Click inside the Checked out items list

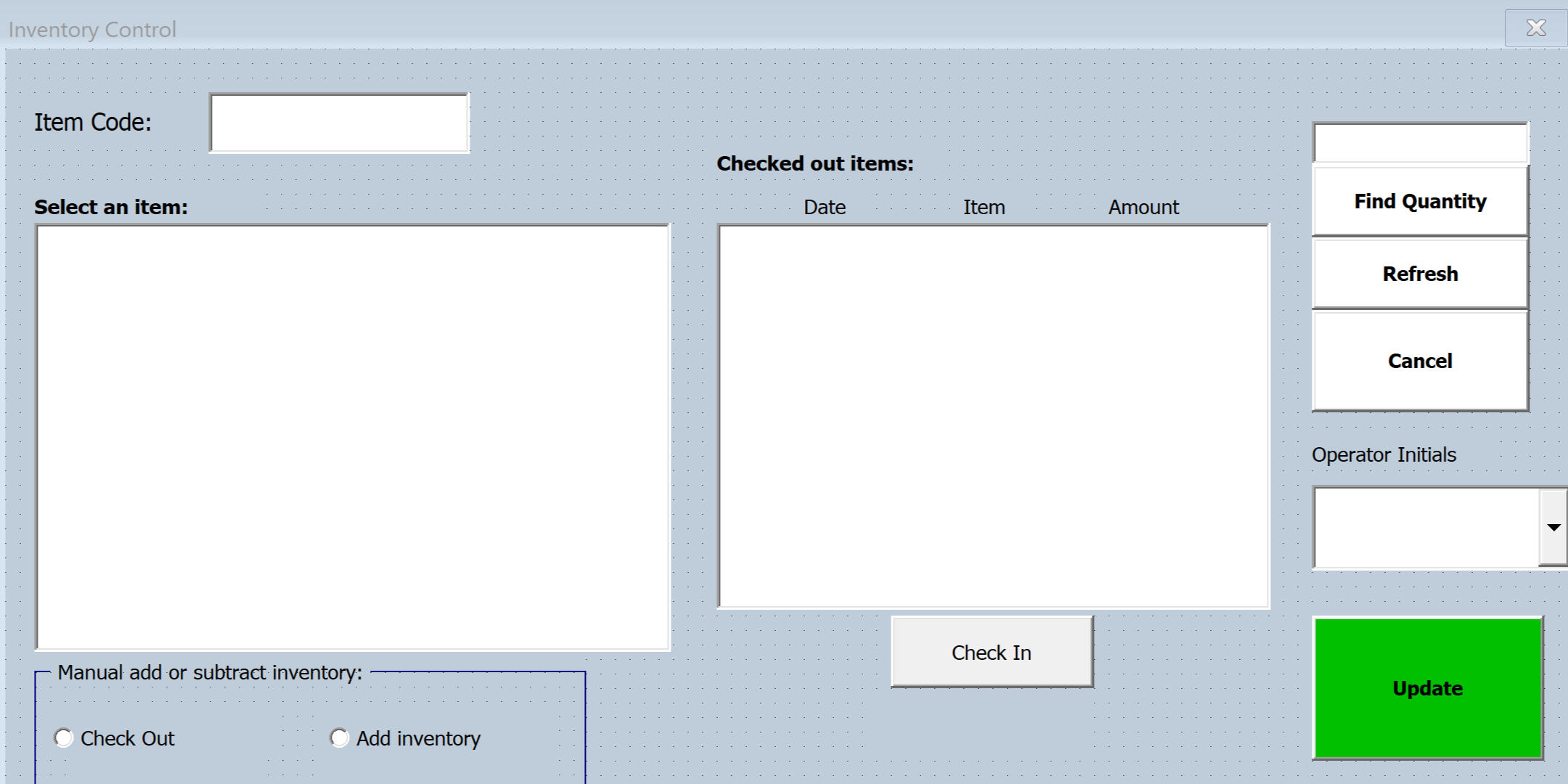coord(993,416)
